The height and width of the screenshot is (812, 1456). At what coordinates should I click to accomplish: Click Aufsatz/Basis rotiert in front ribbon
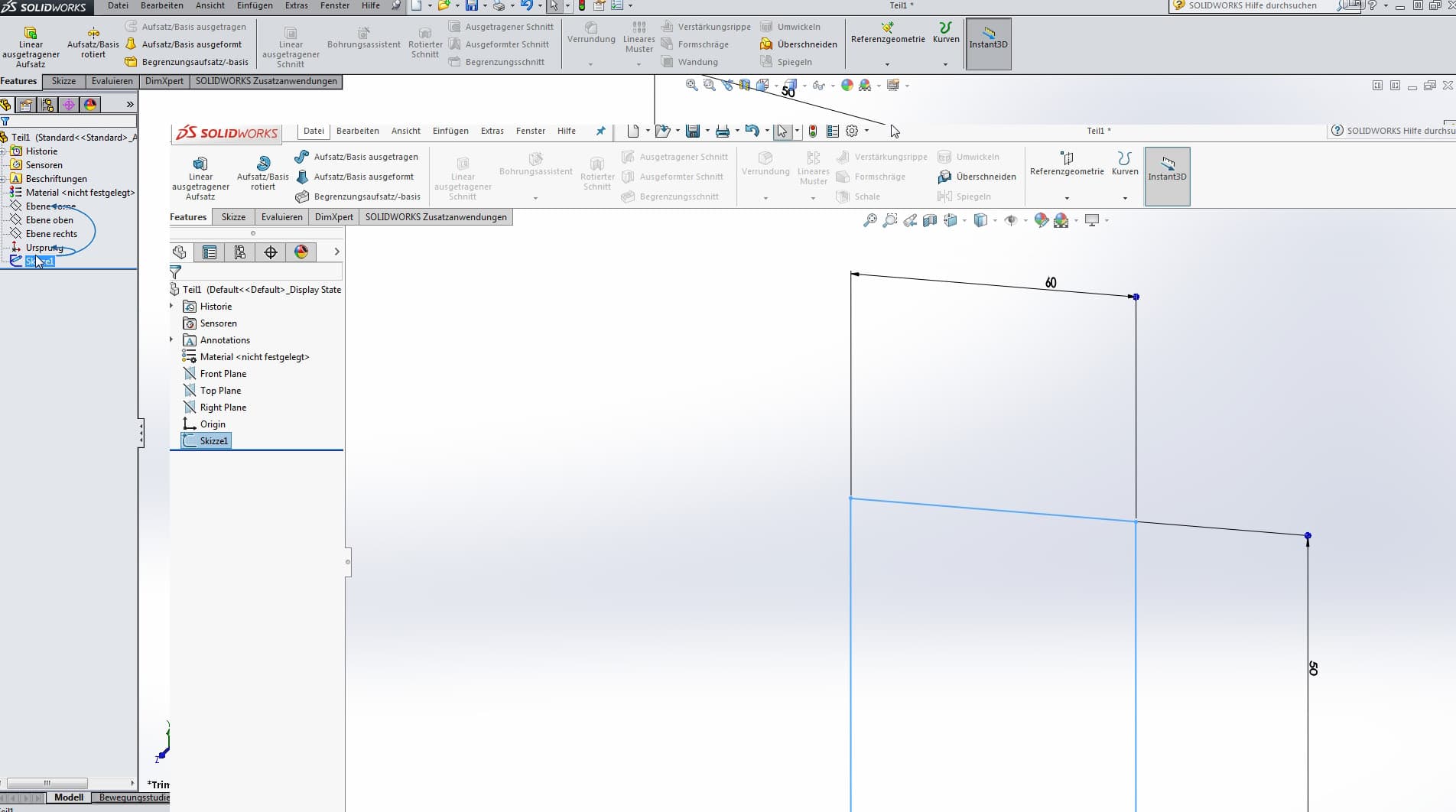point(263,173)
